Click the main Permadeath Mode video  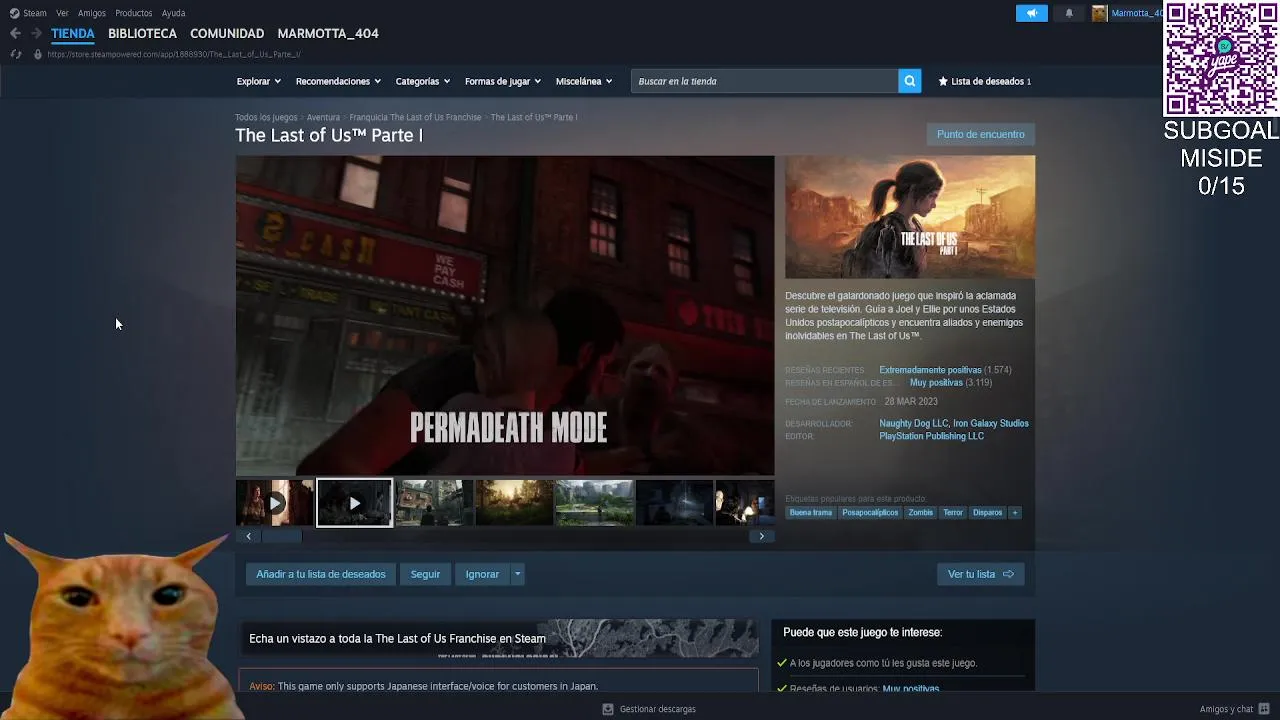(505, 315)
